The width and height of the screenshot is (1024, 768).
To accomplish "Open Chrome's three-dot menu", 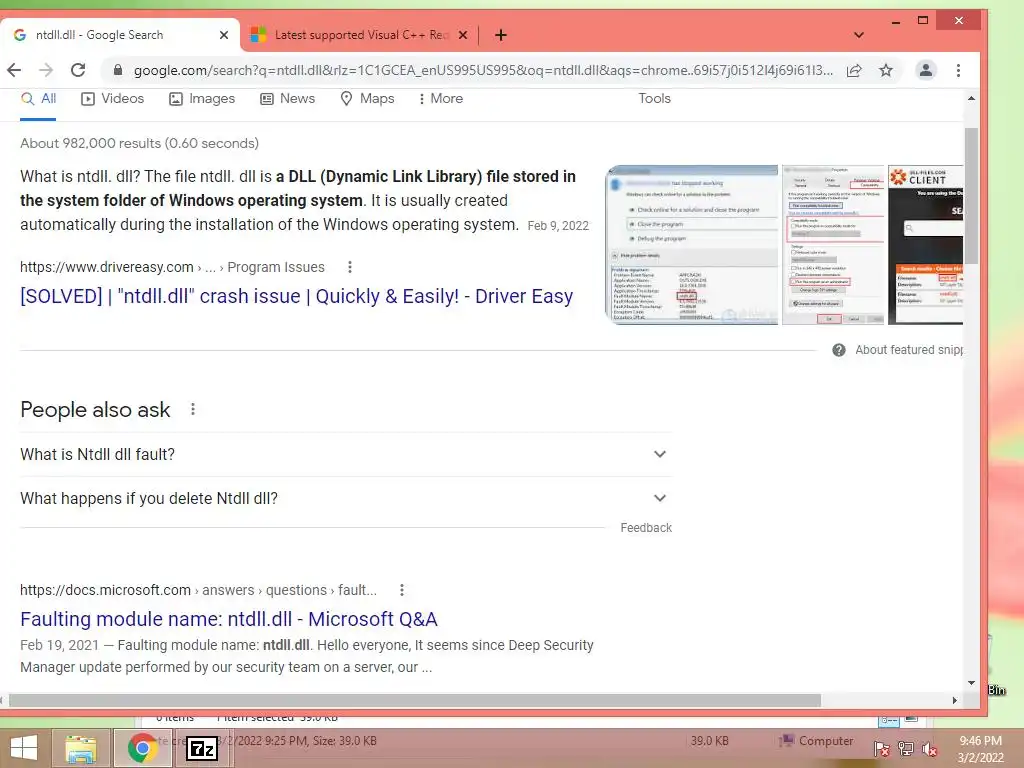I will coord(958,70).
